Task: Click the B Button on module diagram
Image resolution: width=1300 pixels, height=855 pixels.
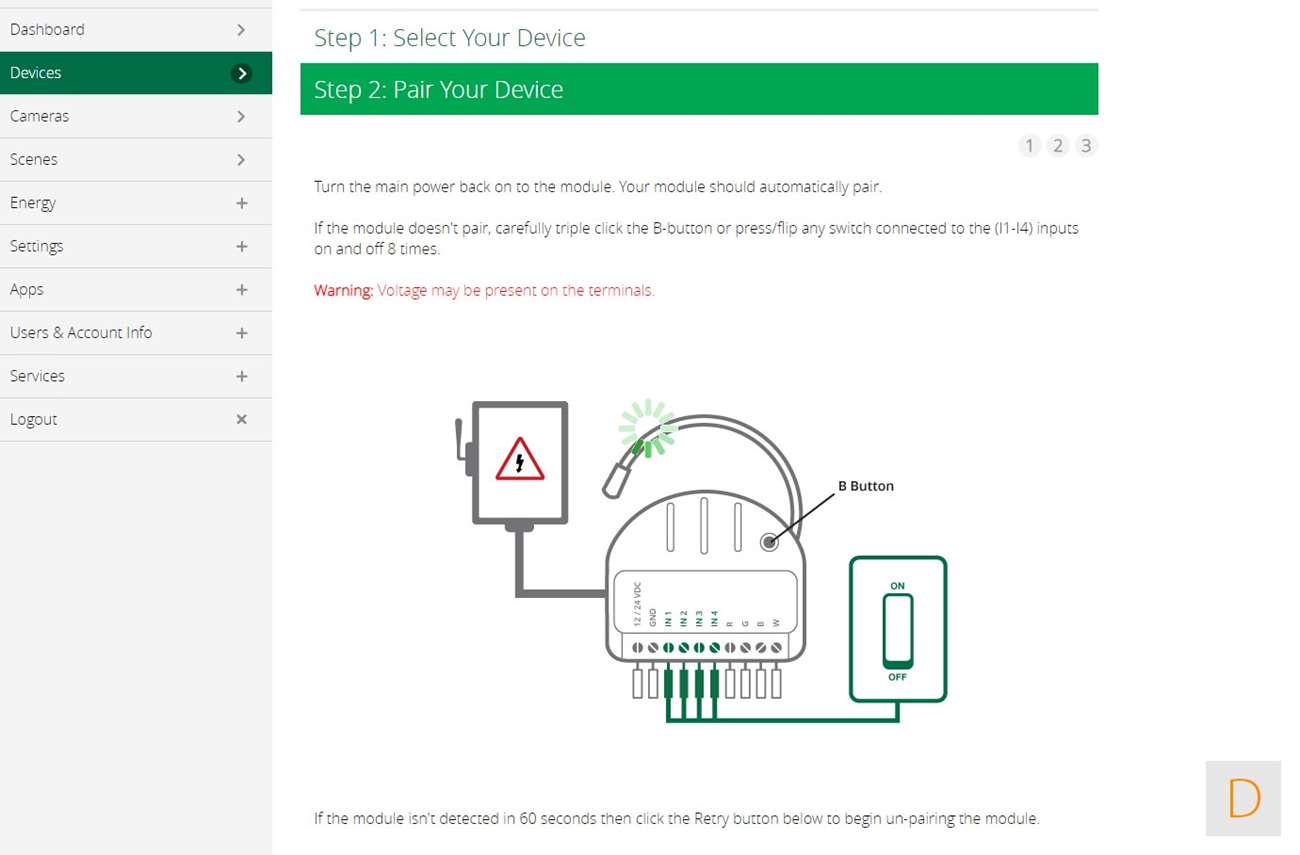Action: click(768, 542)
